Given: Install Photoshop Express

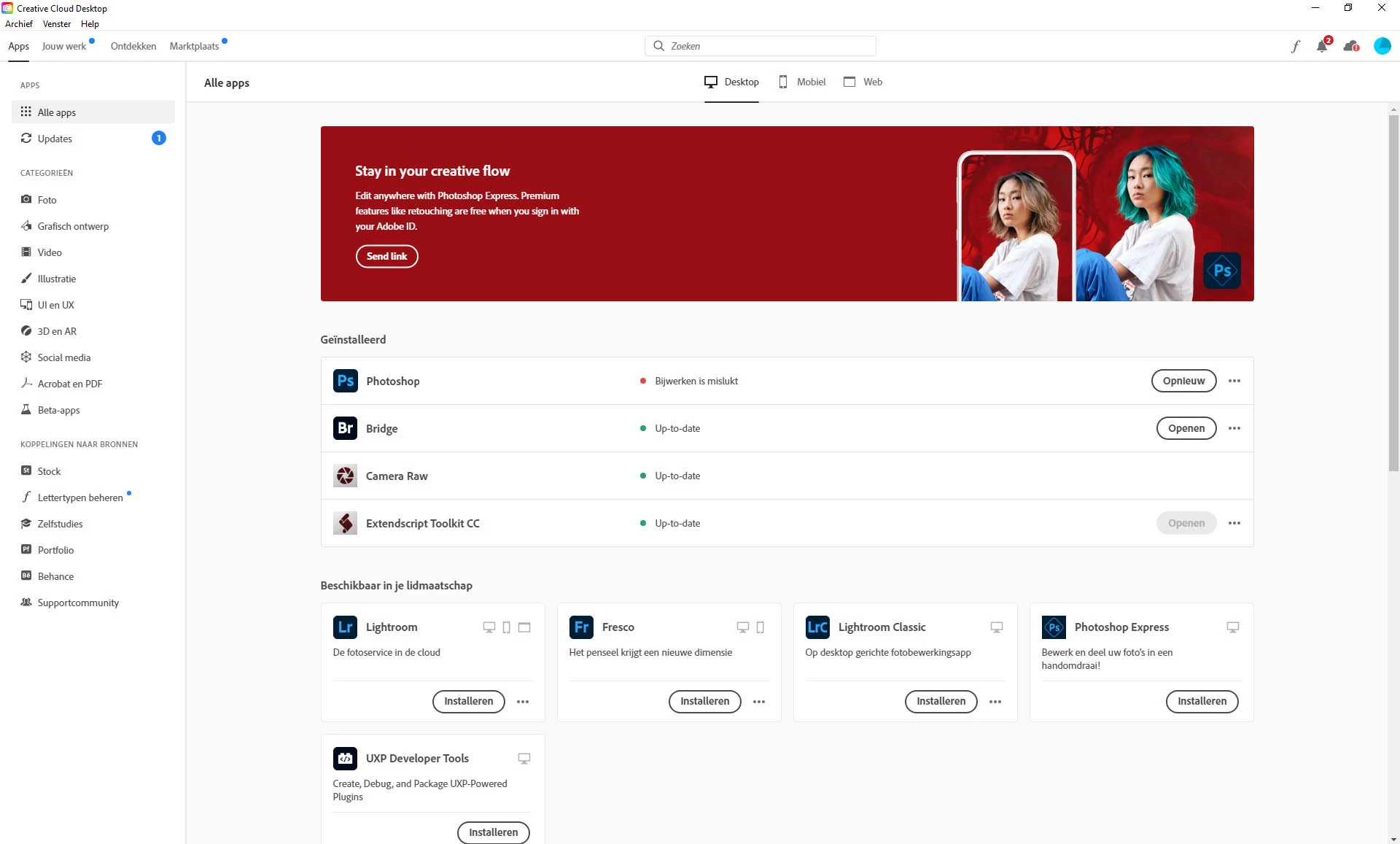Looking at the screenshot, I should click(1202, 702).
